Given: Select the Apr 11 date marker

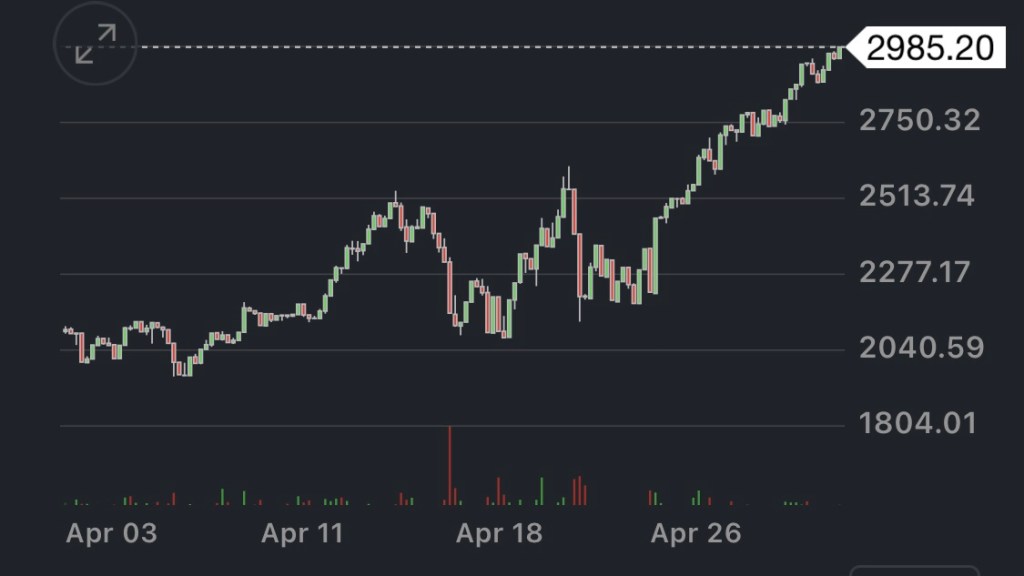Looking at the screenshot, I should 302,533.
